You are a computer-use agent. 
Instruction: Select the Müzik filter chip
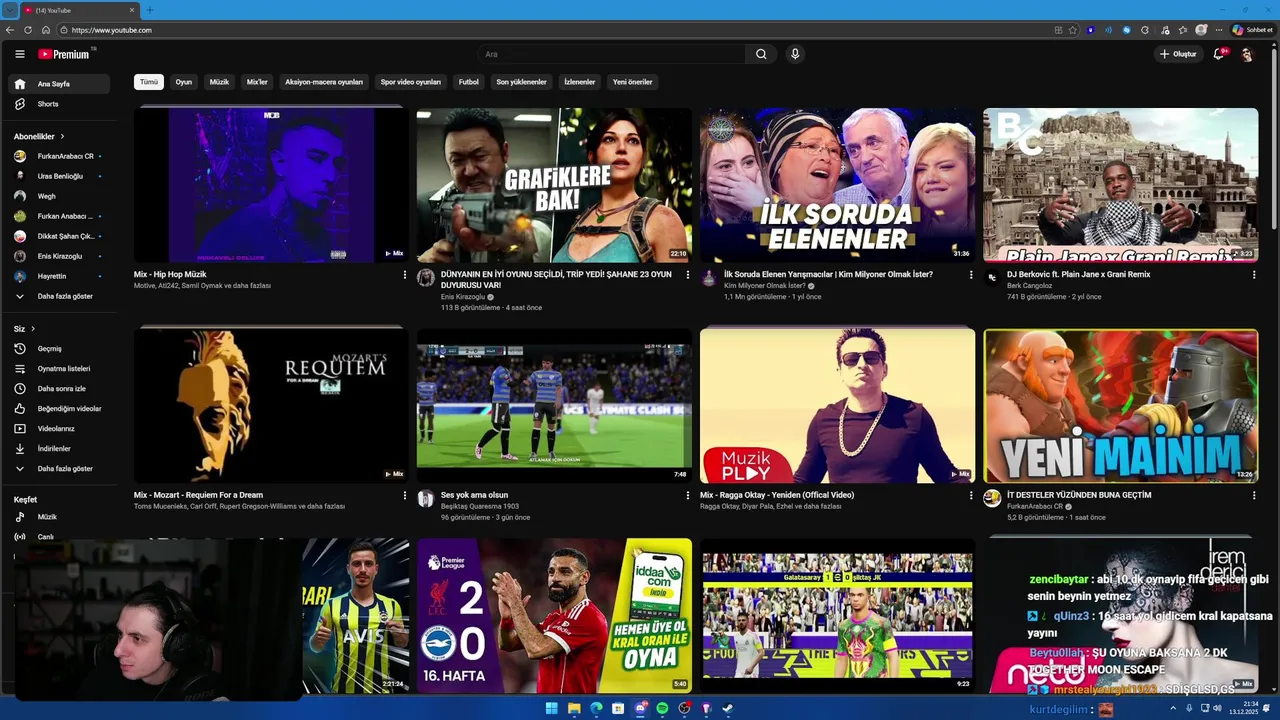point(219,82)
